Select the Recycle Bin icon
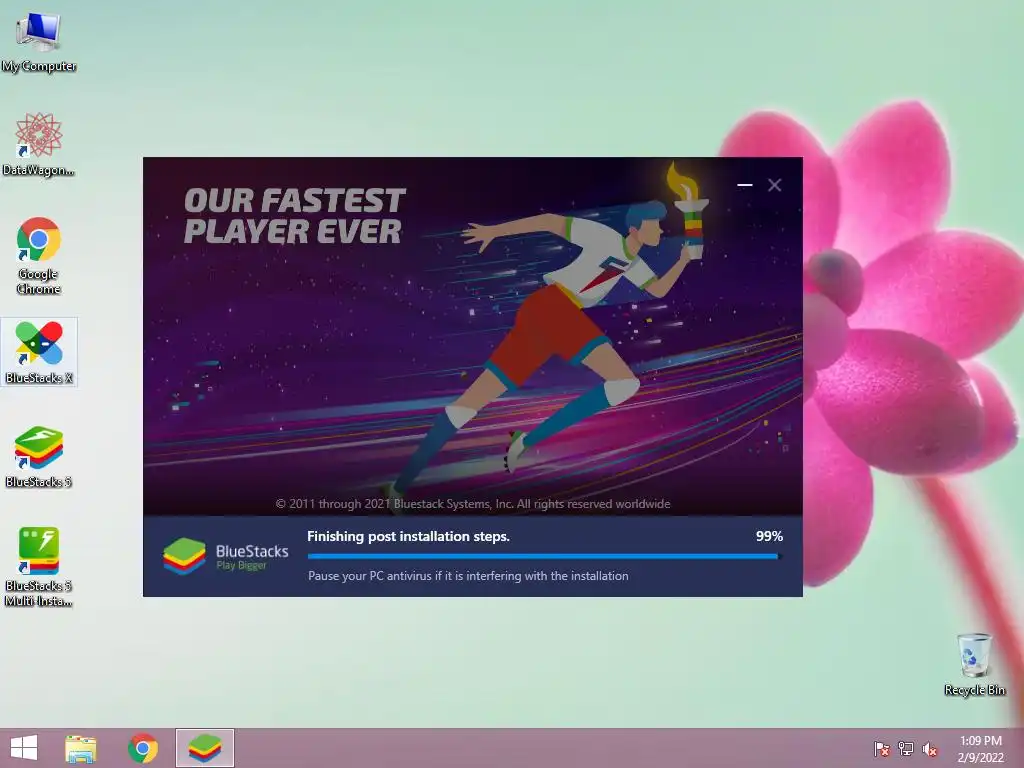The image size is (1024, 768). coord(974,664)
